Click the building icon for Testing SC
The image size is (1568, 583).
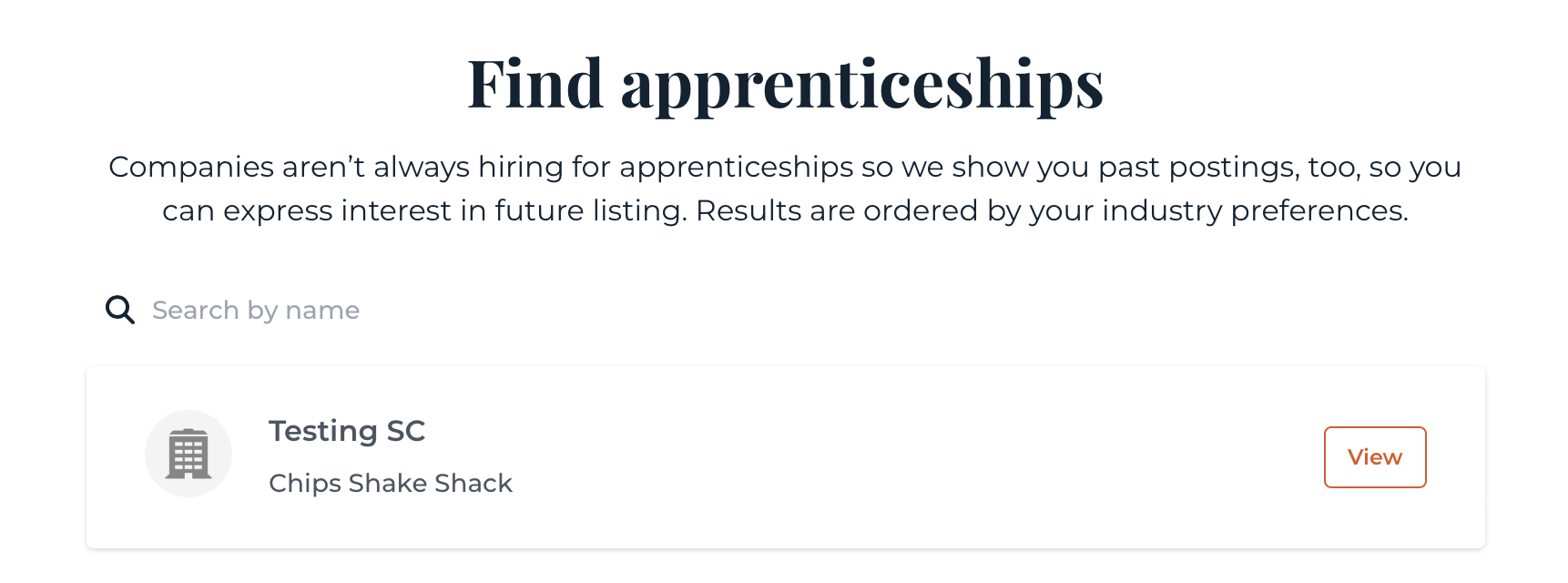pos(188,454)
